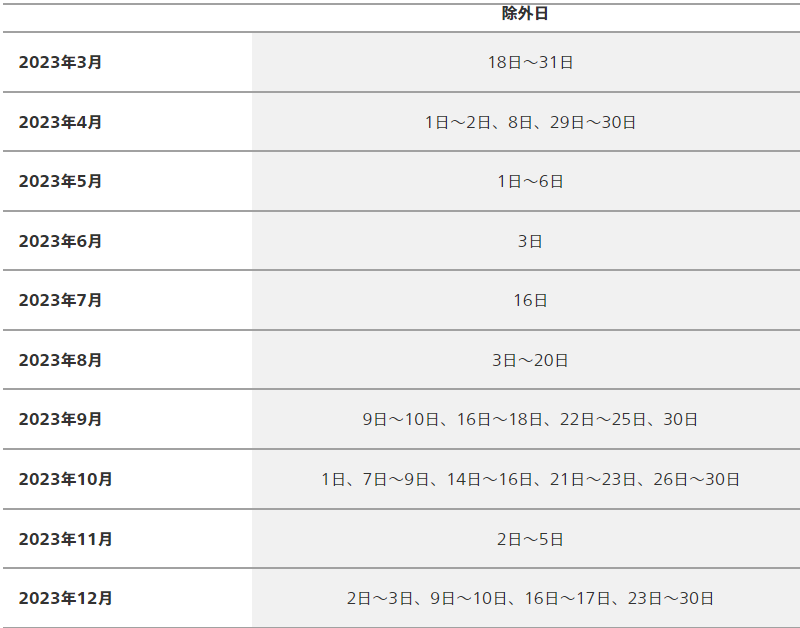Select the 2023年4月 row label
Image resolution: width=800 pixels, height=628 pixels.
click(60, 122)
